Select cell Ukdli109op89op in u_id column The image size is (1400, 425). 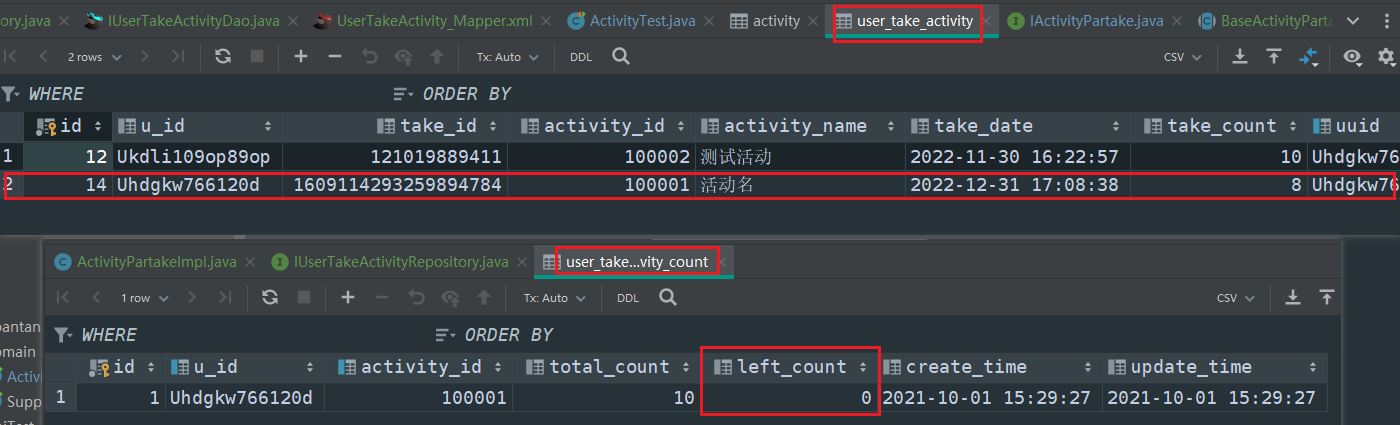(x=197, y=157)
